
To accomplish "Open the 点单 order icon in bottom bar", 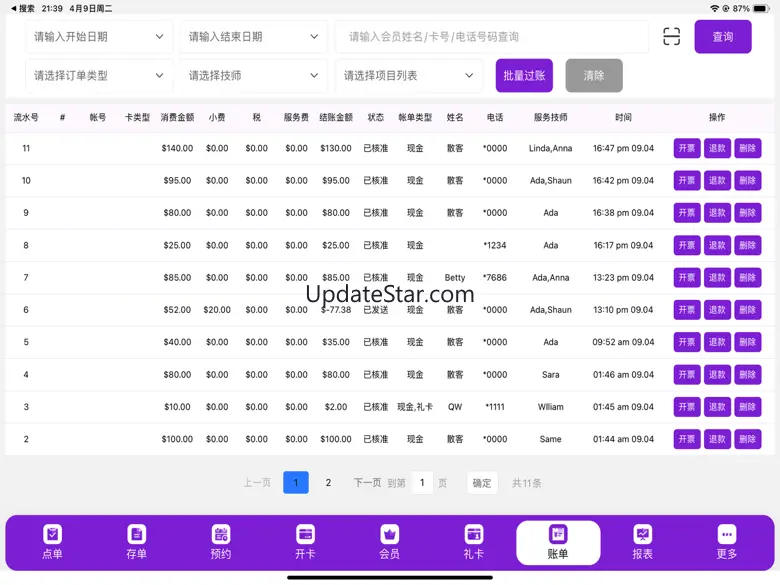I will (x=52, y=535).
